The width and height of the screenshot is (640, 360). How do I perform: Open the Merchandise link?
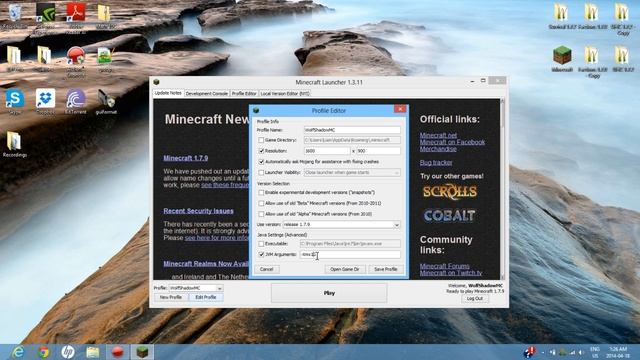click(438, 149)
